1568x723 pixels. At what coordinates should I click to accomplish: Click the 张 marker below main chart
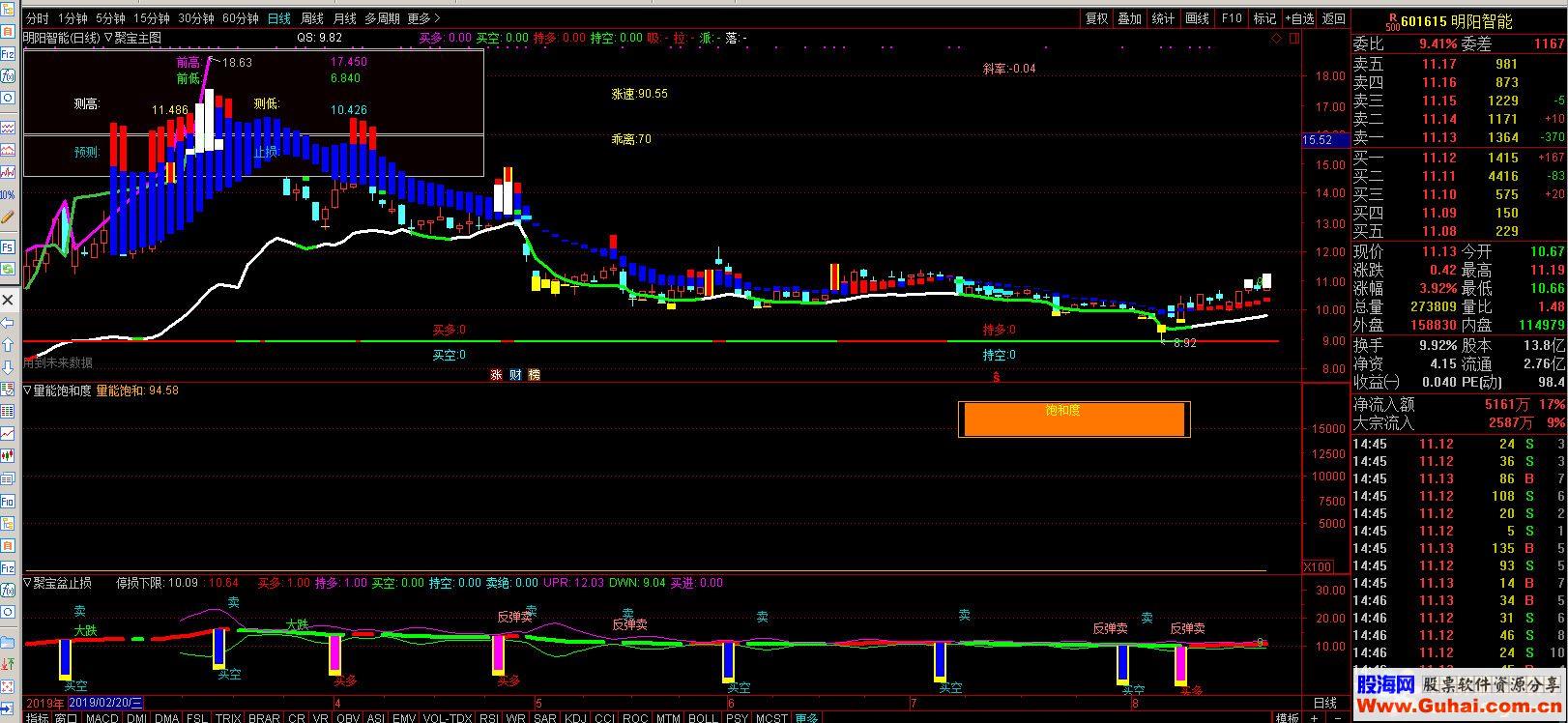tap(496, 375)
